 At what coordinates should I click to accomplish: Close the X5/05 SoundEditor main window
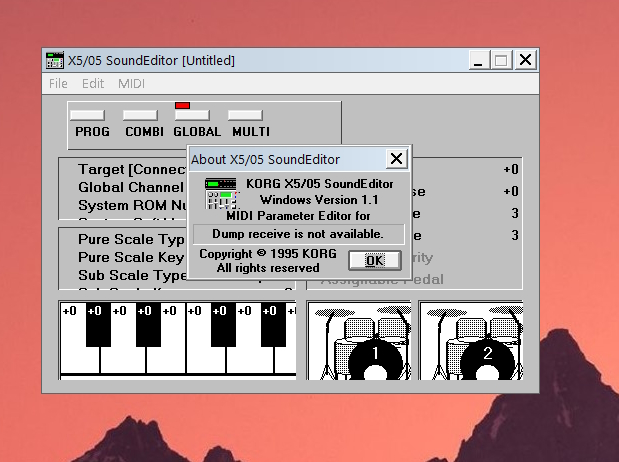pyautogui.click(x=525, y=60)
